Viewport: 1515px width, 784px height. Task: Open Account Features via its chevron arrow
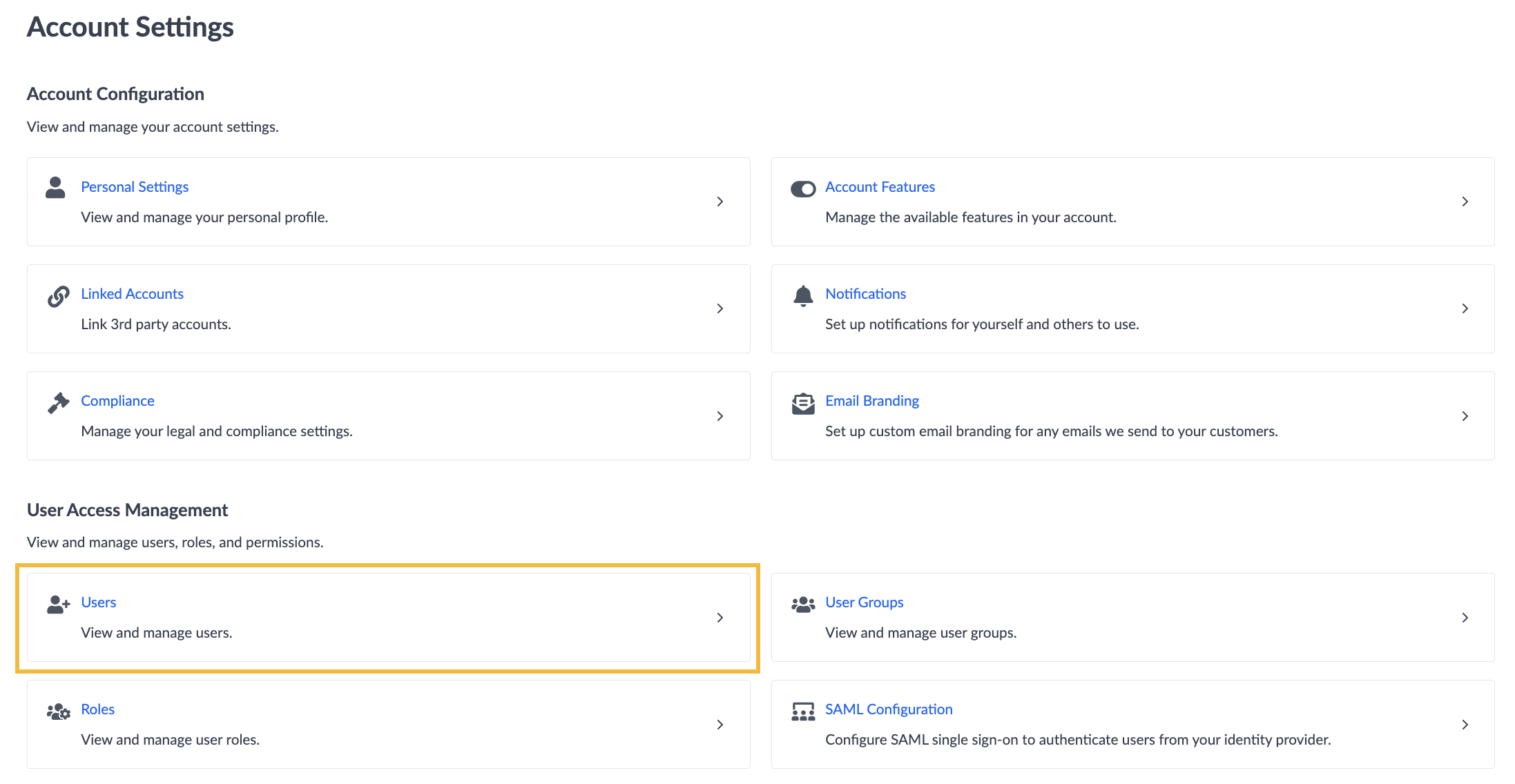pyautogui.click(x=1465, y=202)
